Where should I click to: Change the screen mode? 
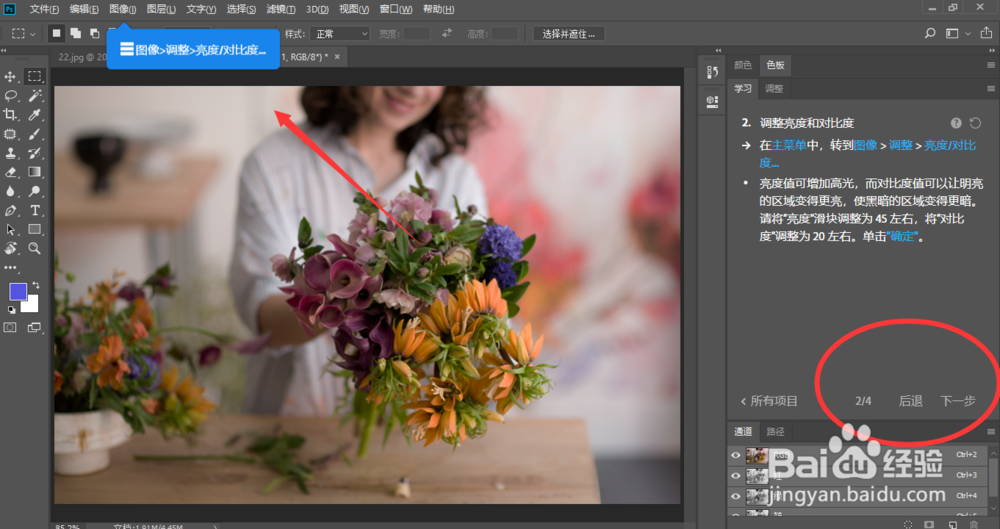[x=34, y=327]
